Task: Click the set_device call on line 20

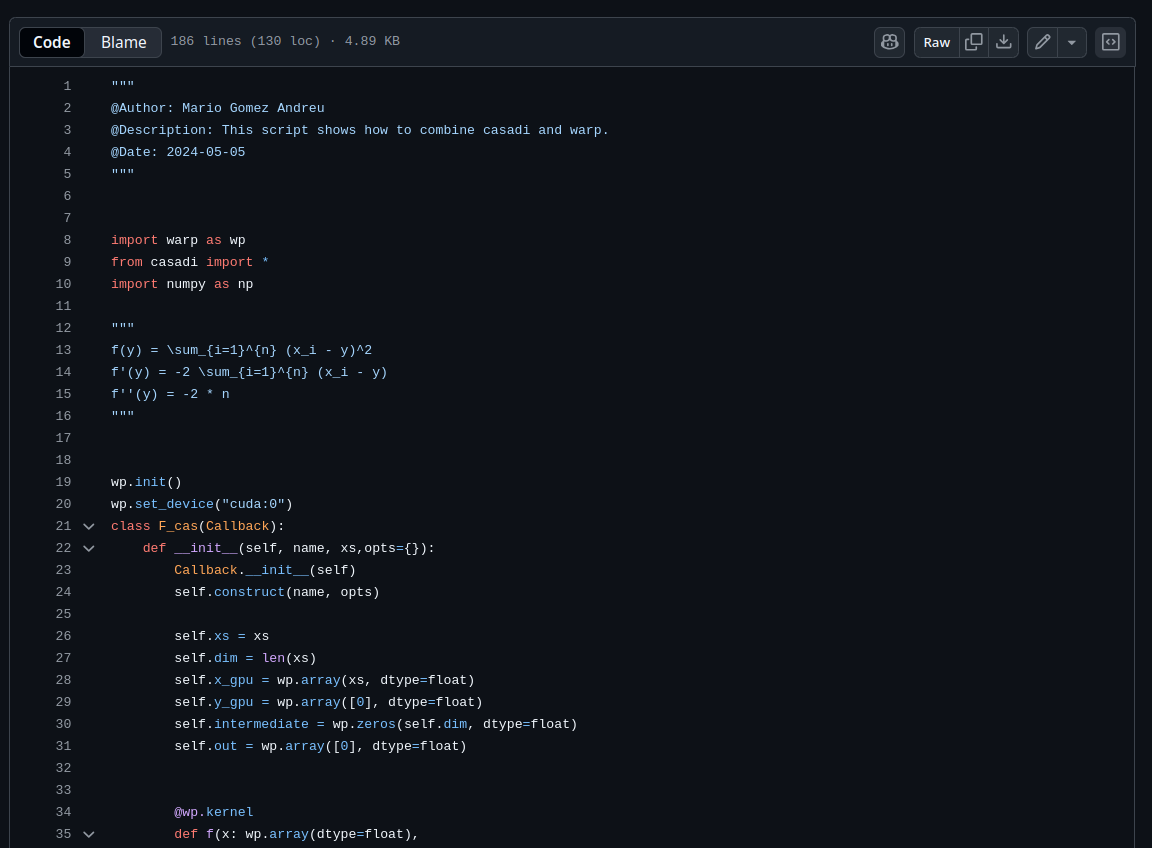Action: [x=174, y=504]
